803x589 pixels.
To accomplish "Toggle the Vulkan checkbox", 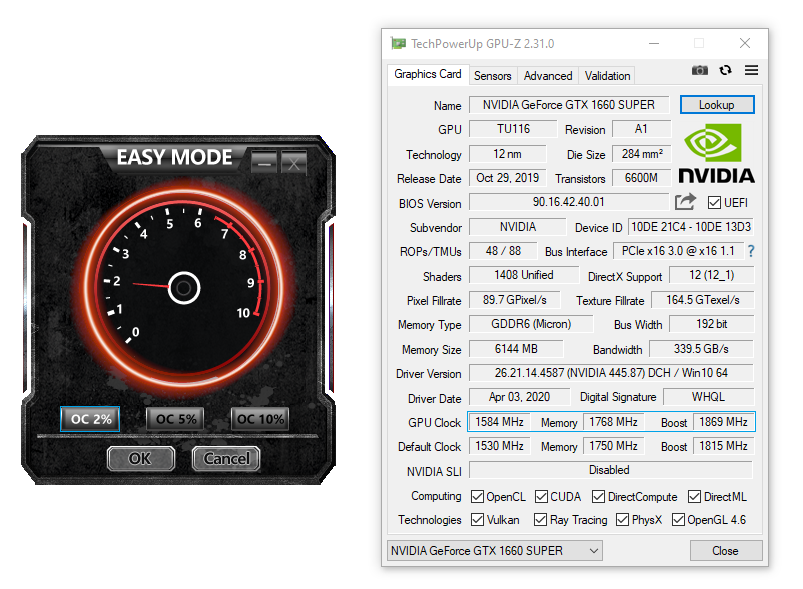I will click(477, 519).
